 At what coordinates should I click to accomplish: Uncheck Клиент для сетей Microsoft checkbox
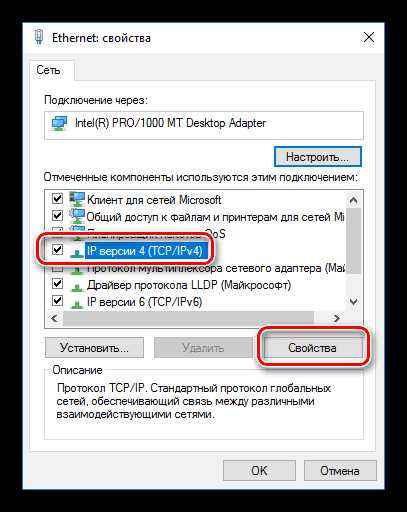click(57, 199)
